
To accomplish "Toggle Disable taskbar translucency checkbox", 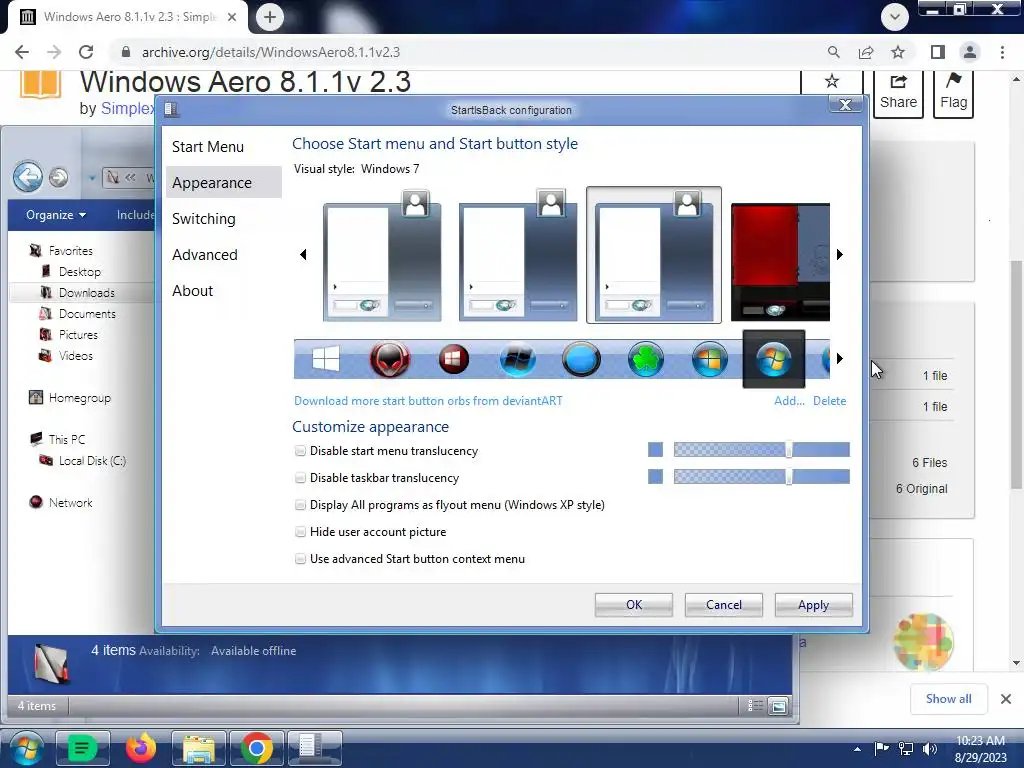I will point(300,478).
